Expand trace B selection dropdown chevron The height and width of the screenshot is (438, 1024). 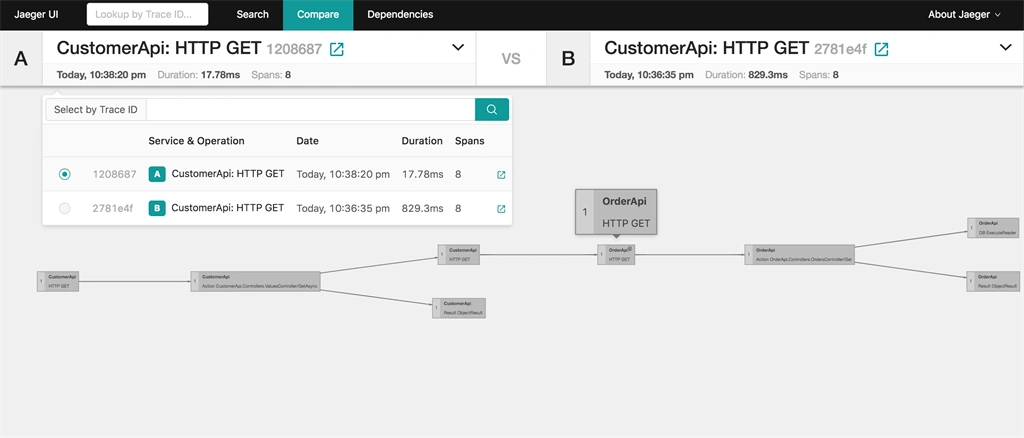tap(1006, 48)
